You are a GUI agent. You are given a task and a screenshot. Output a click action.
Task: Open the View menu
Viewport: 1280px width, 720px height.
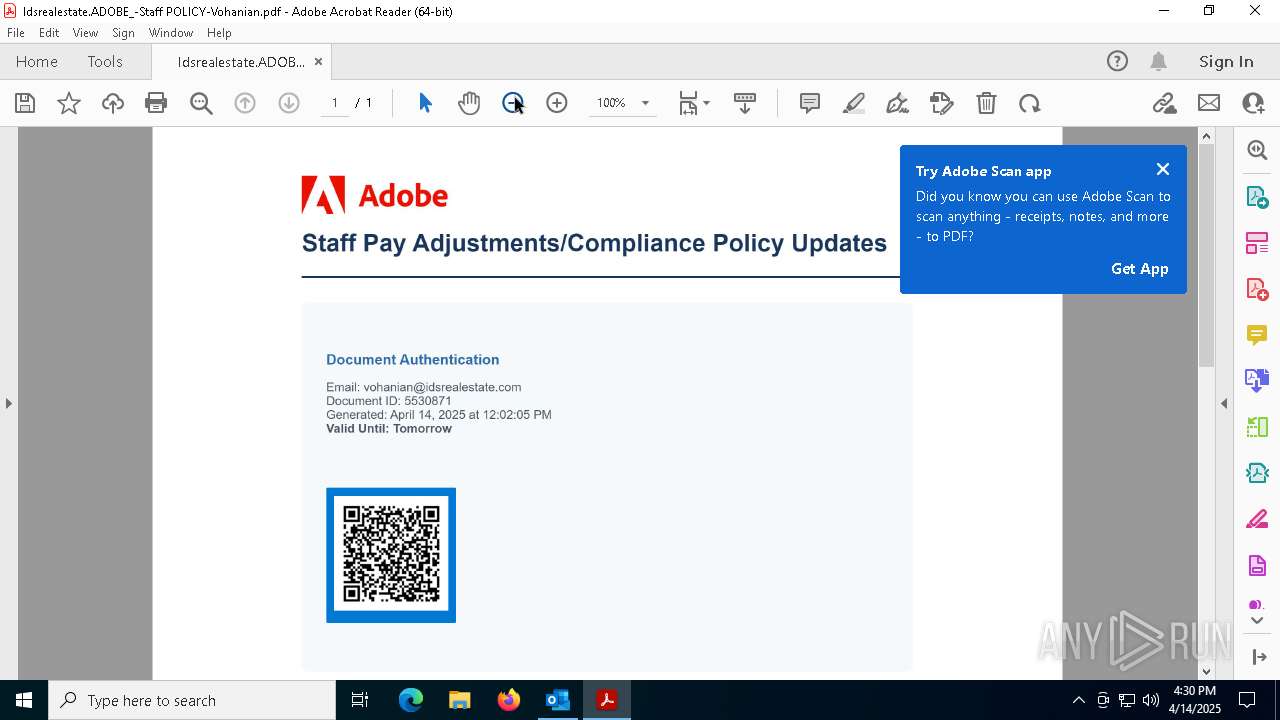[86, 33]
